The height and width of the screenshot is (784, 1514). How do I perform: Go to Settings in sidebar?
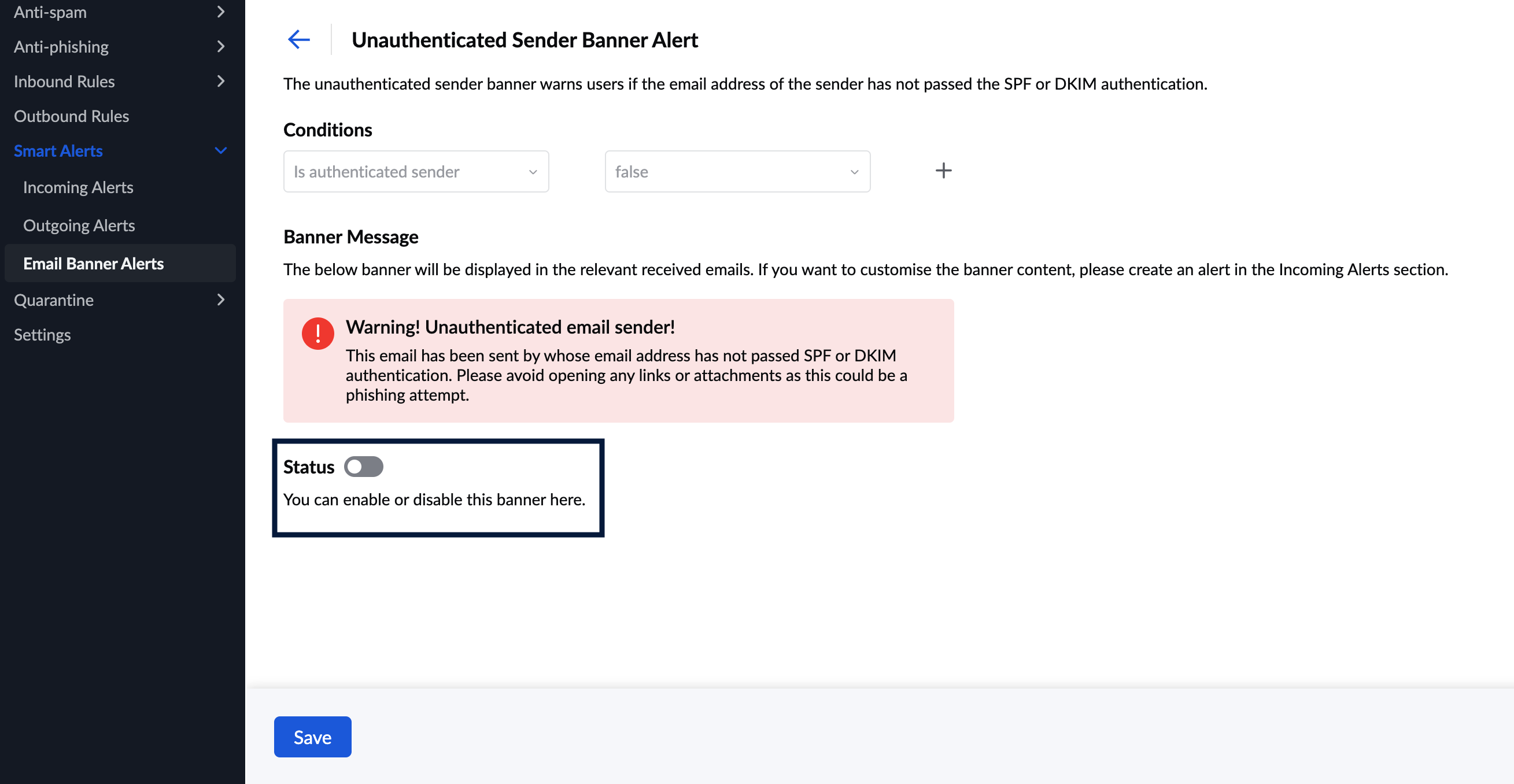[42, 334]
